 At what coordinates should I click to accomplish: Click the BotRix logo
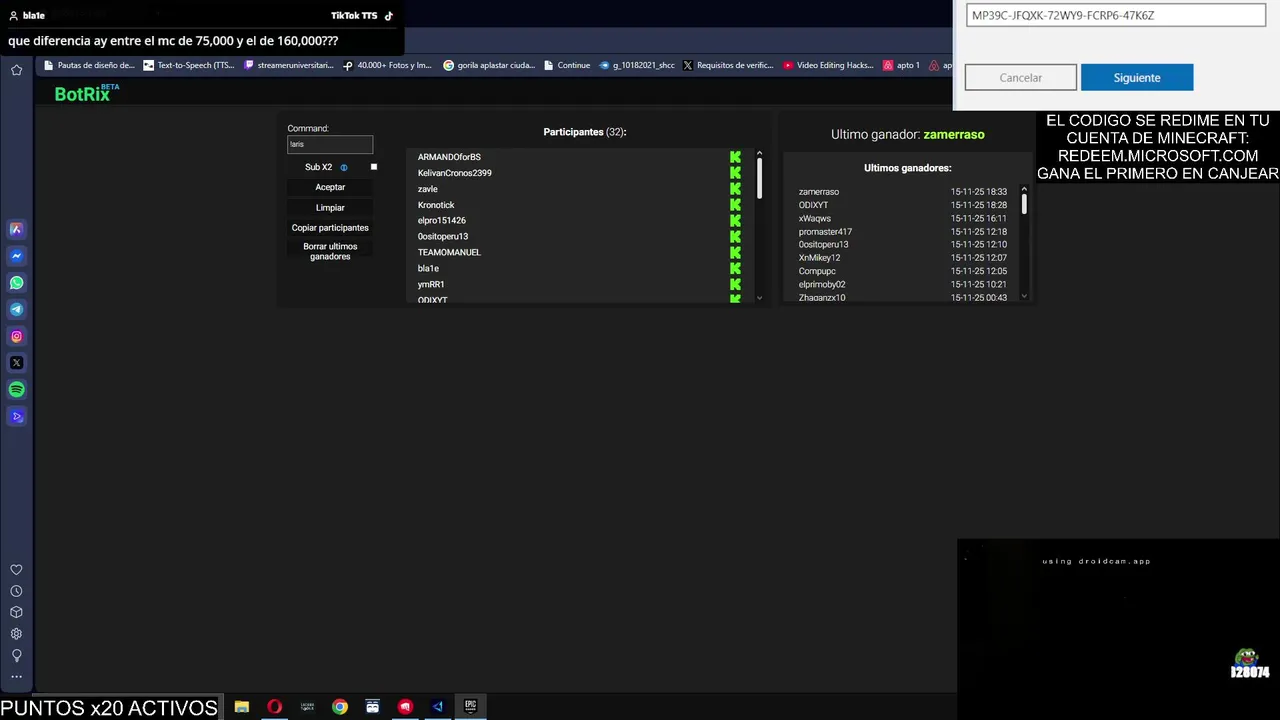coord(86,93)
